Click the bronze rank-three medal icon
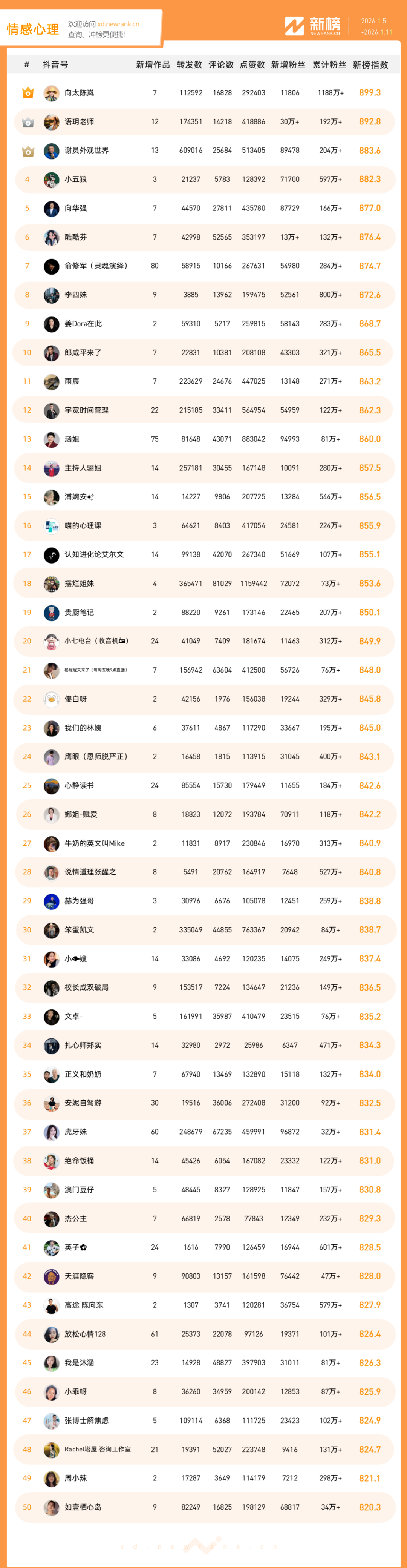Screen dimensions: 407x1568 click(28, 151)
